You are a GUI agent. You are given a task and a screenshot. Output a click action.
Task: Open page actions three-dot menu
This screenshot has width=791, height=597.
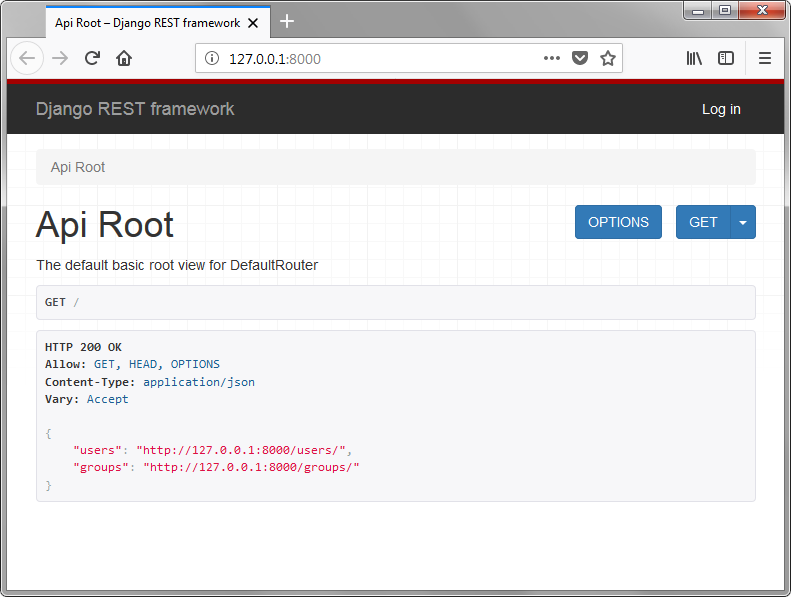[552, 58]
